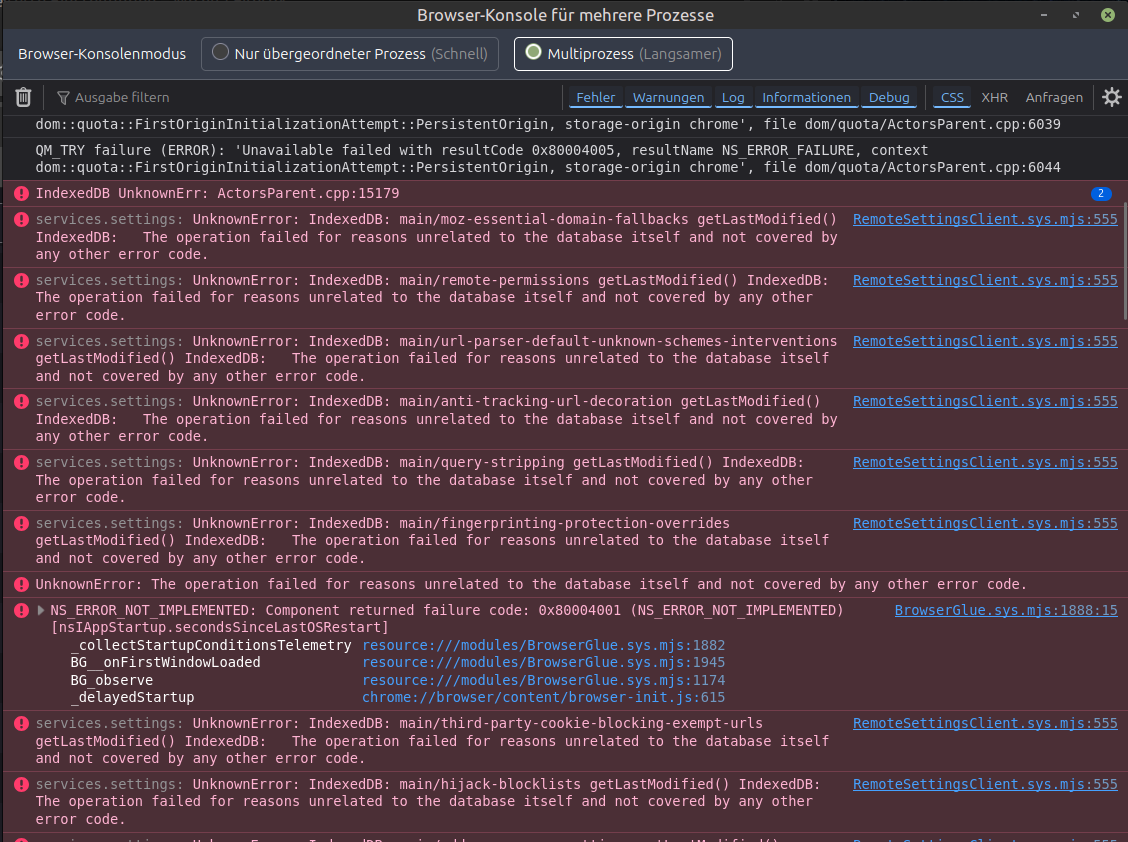Open RemoteSettingsClient.sys.mjs:555 link for url-parser-default-unknown-schemes
The width and height of the screenshot is (1128, 842).
985,341
